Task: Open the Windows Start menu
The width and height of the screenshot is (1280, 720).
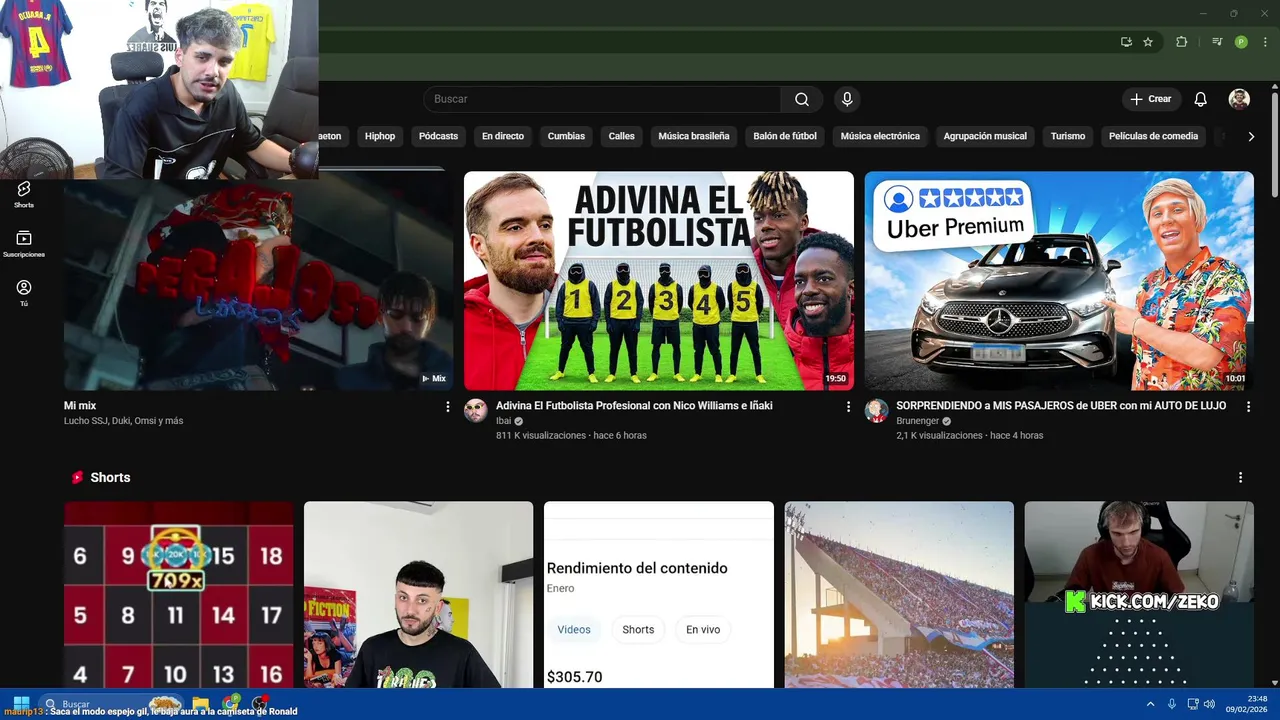Action: click(x=21, y=704)
